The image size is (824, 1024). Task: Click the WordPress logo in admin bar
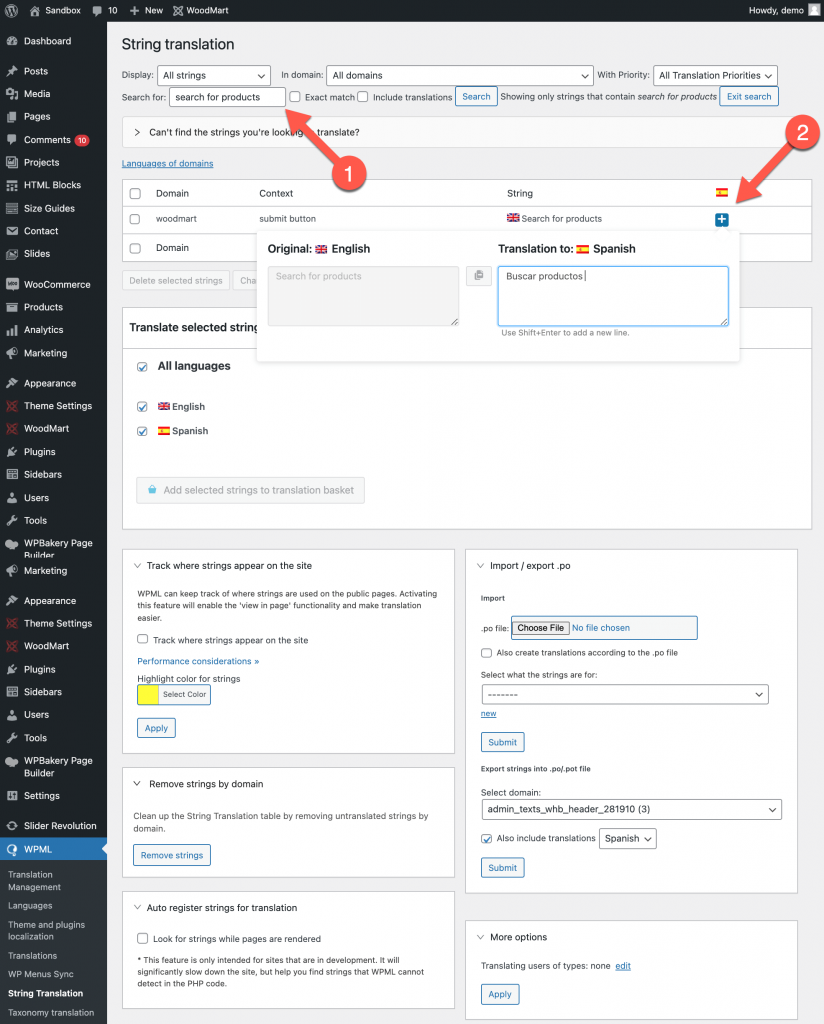(x=10, y=10)
